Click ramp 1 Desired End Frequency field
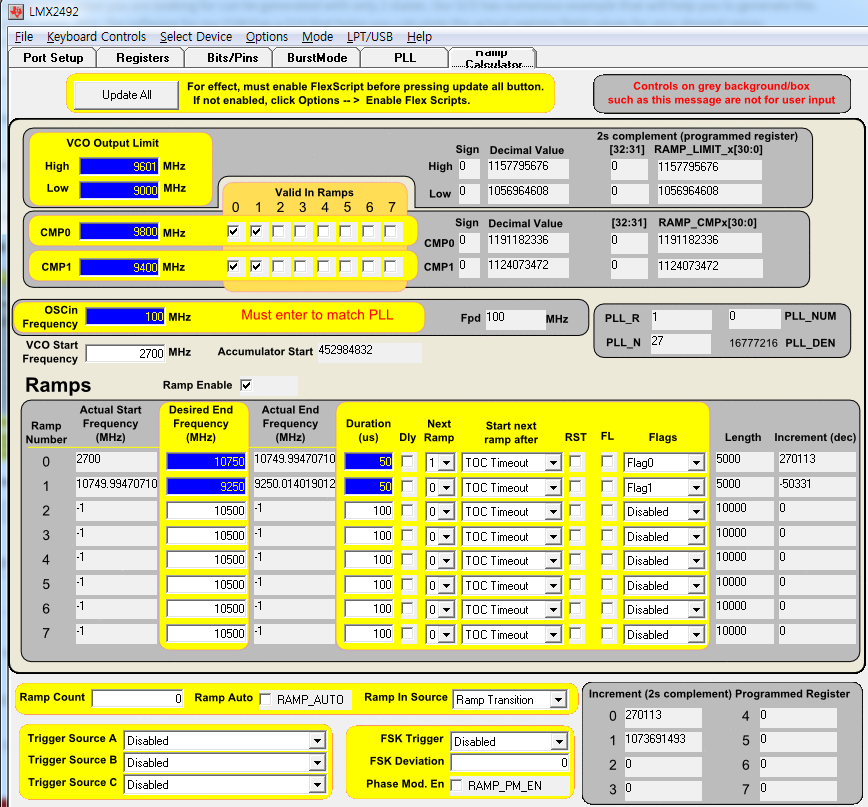This screenshot has height=807, width=868. coord(206,486)
